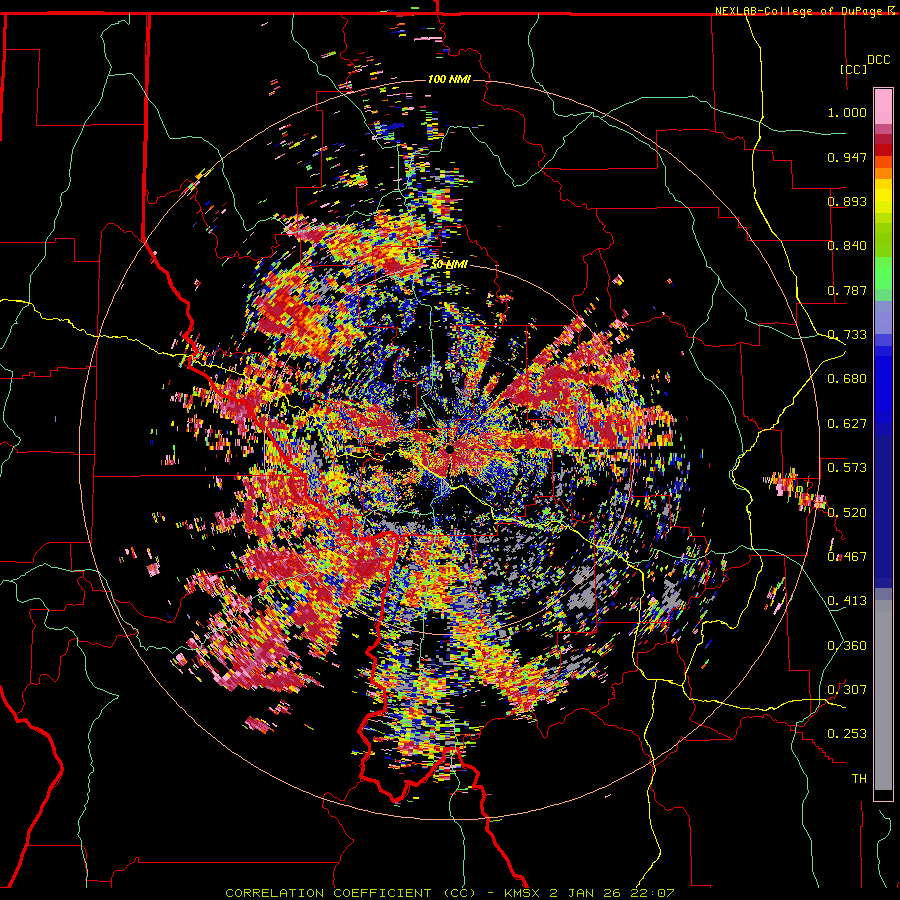
Task: Click the 0.467 legend value
Action: click(x=847, y=556)
